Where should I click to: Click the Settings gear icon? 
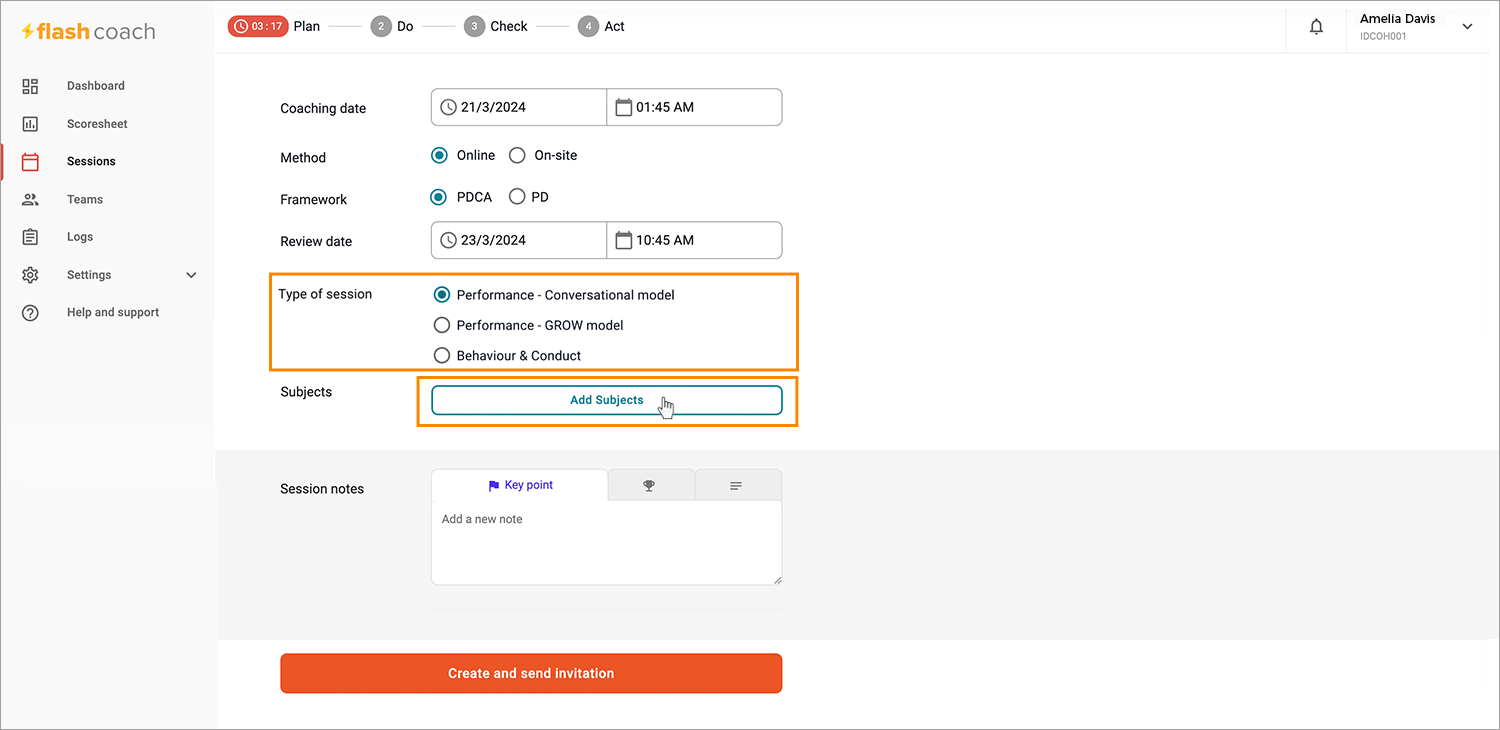coord(30,275)
